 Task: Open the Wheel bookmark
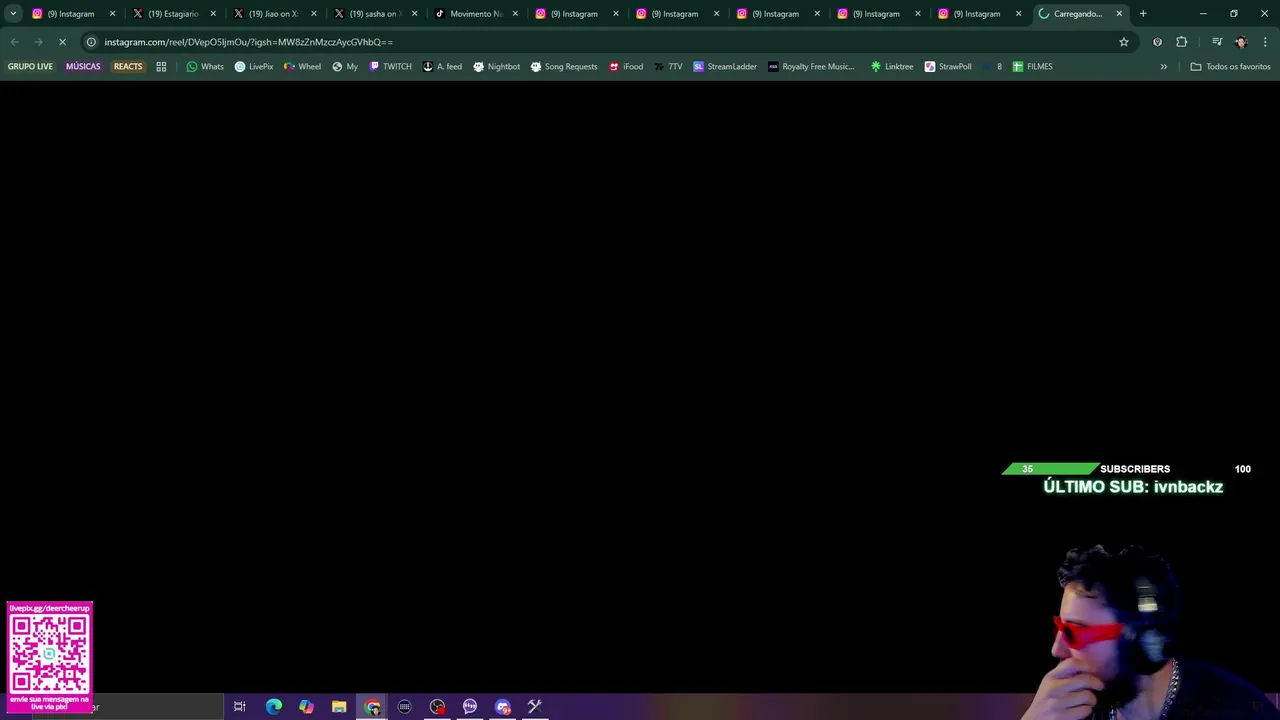click(302, 66)
